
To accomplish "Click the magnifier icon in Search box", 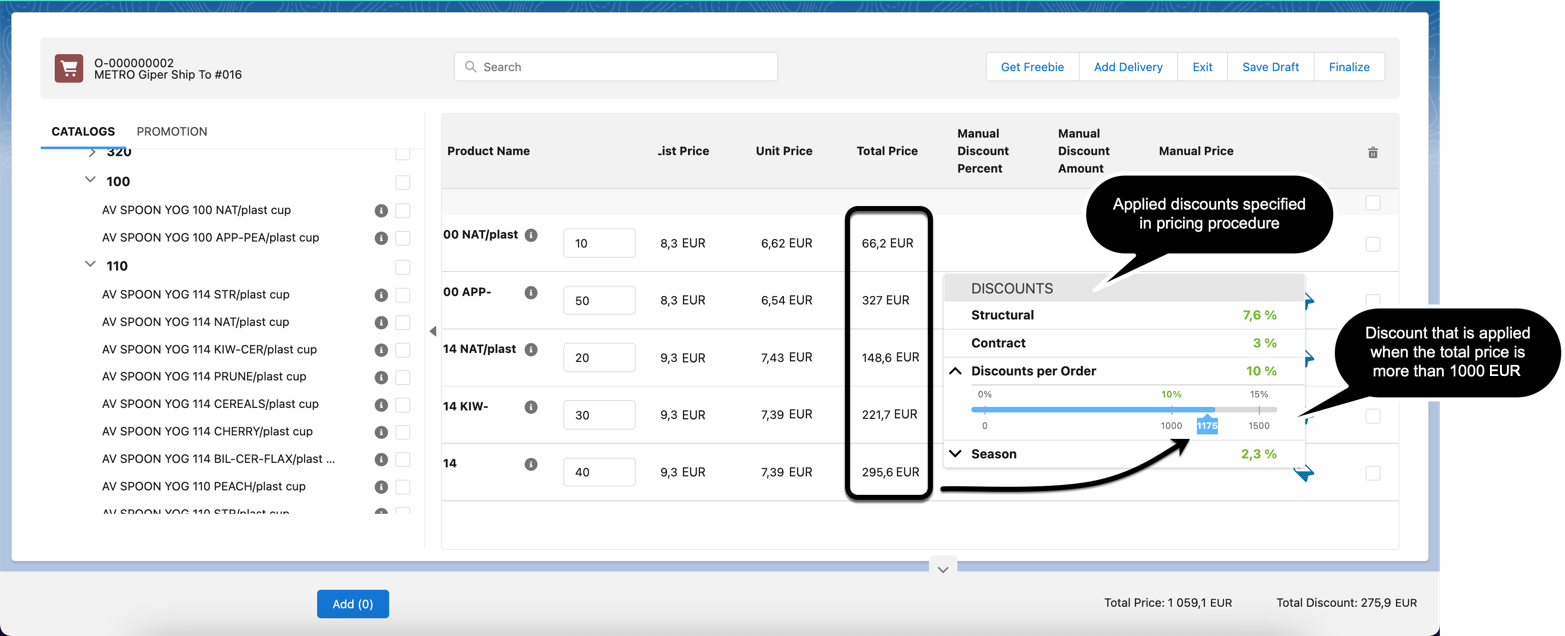I will pos(470,67).
